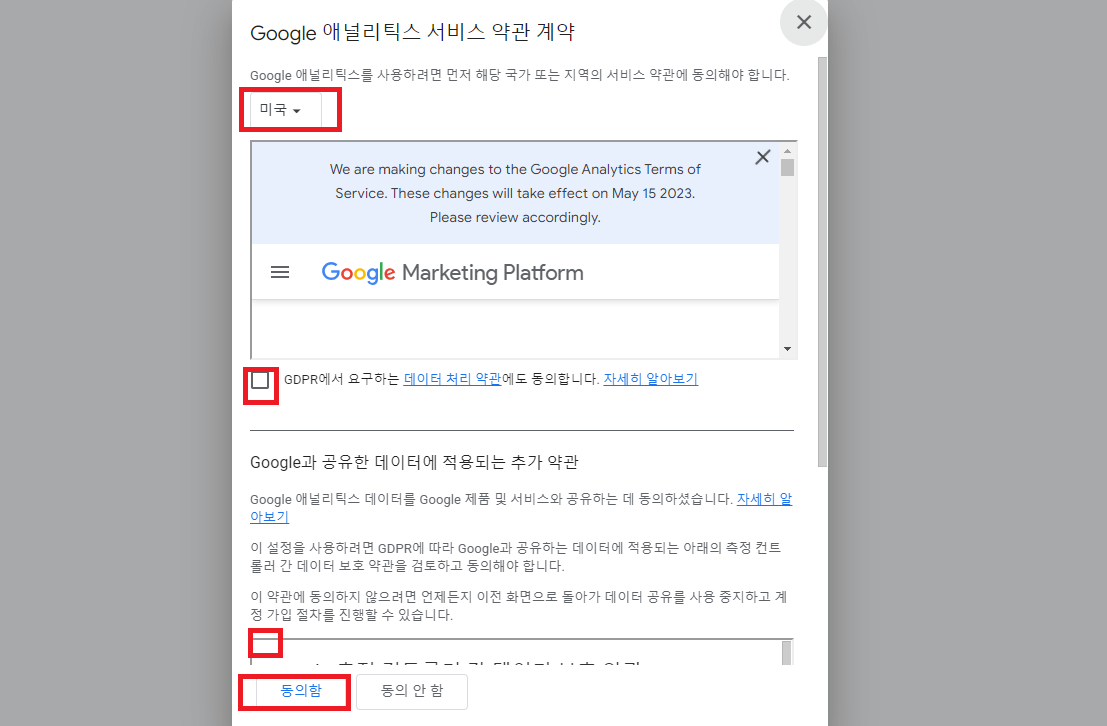Click the title 'Google 애널리틱스 서비스 약관 계약'
The width and height of the screenshot is (1107, 726).
coord(412,32)
